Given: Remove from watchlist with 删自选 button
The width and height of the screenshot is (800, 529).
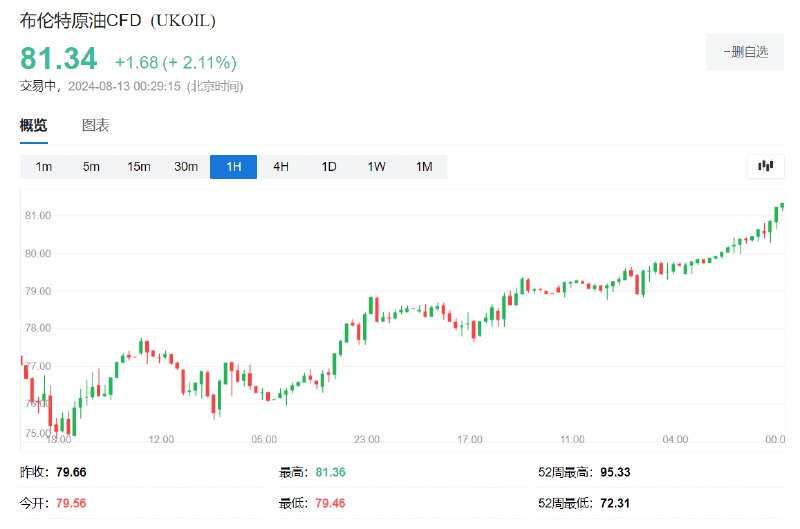Looking at the screenshot, I should (745, 52).
